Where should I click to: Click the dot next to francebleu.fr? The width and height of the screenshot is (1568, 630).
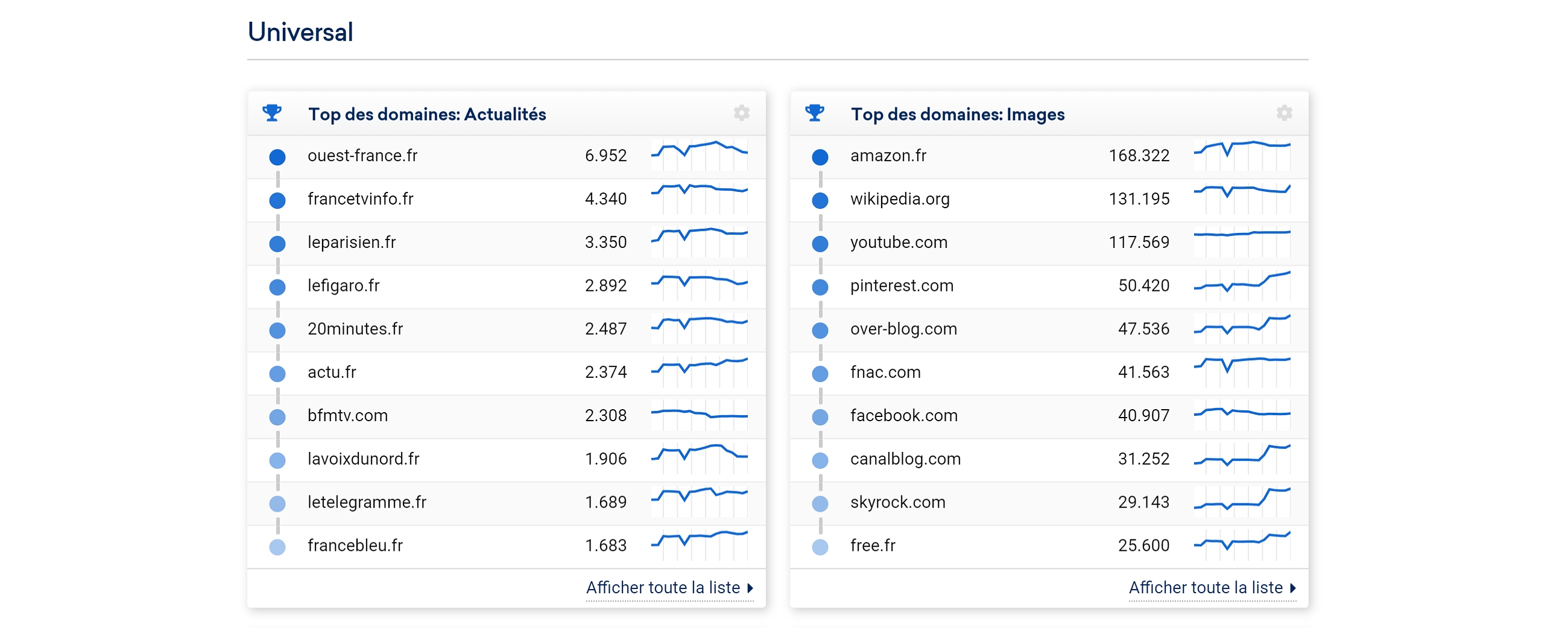coord(277,547)
